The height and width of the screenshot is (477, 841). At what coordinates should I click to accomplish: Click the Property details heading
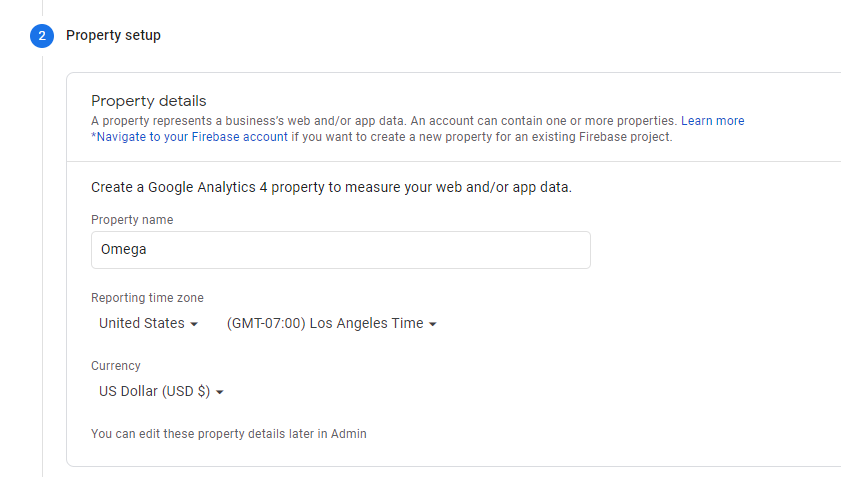[149, 101]
